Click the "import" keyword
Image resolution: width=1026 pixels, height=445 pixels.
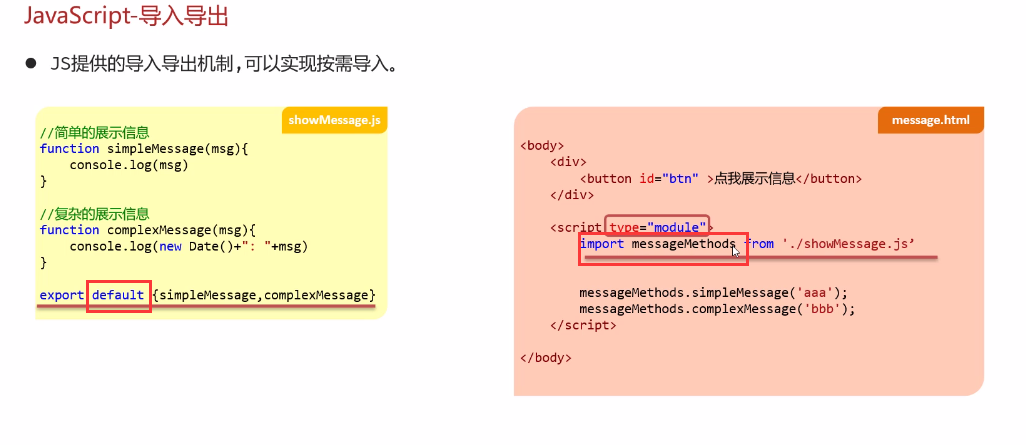602,244
